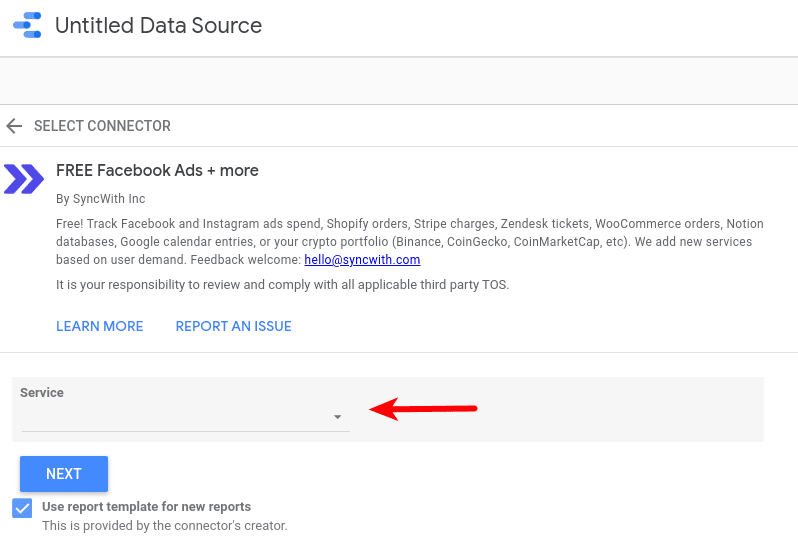Image resolution: width=798 pixels, height=557 pixels.
Task: Open the LEARN MORE link
Action: [x=100, y=326]
